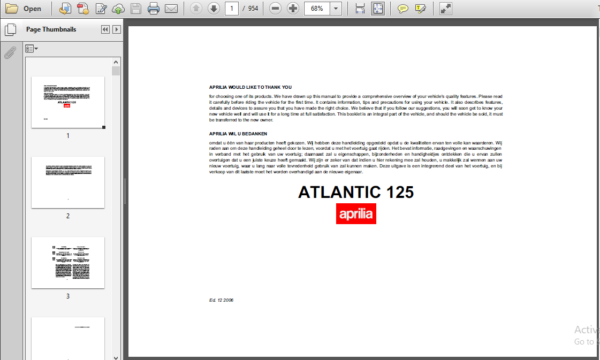Click the upload to cloud icon

tap(118, 9)
